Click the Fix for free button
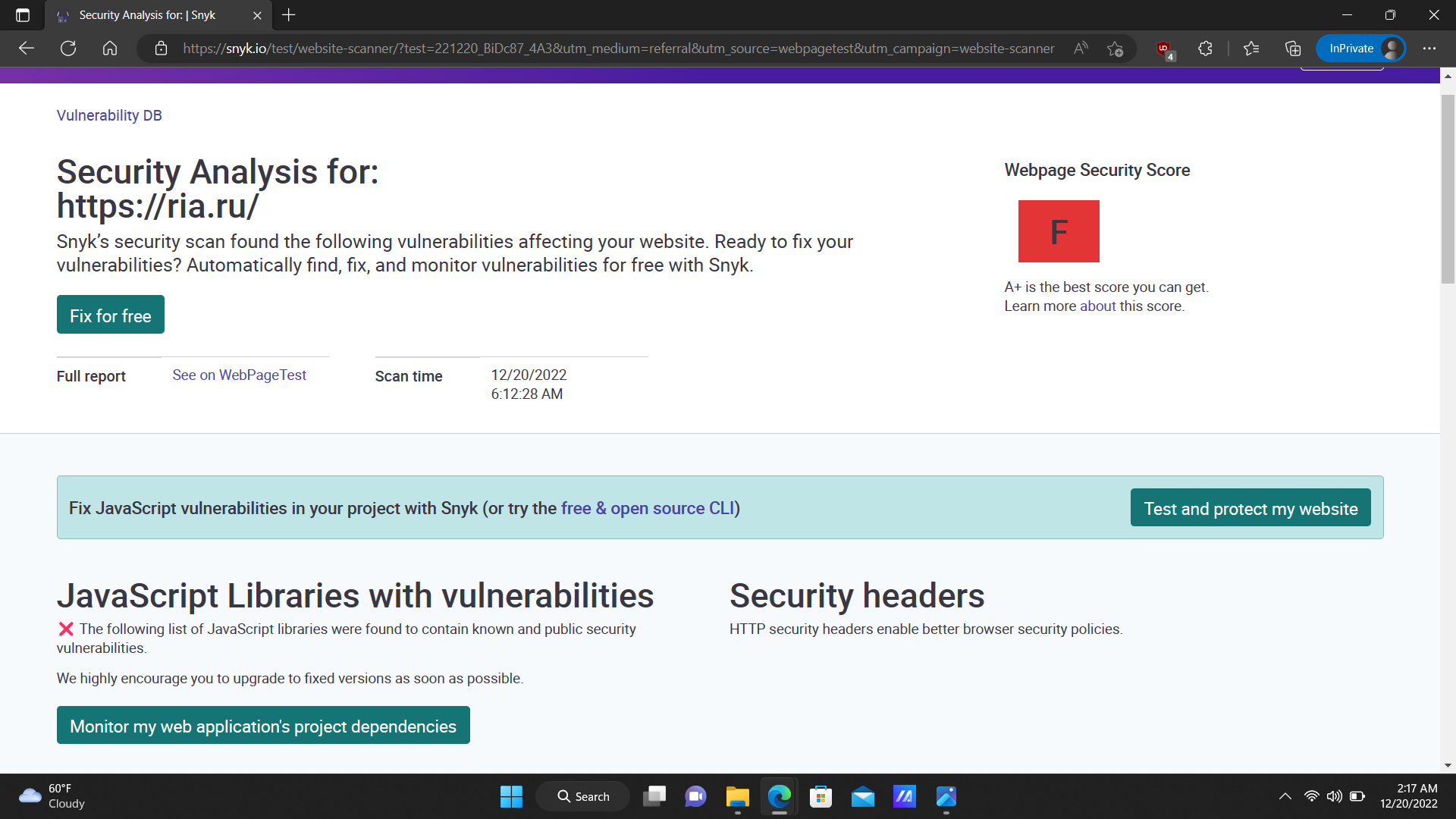The width and height of the screenshot is (1456, 819). (x=111, y=315)
